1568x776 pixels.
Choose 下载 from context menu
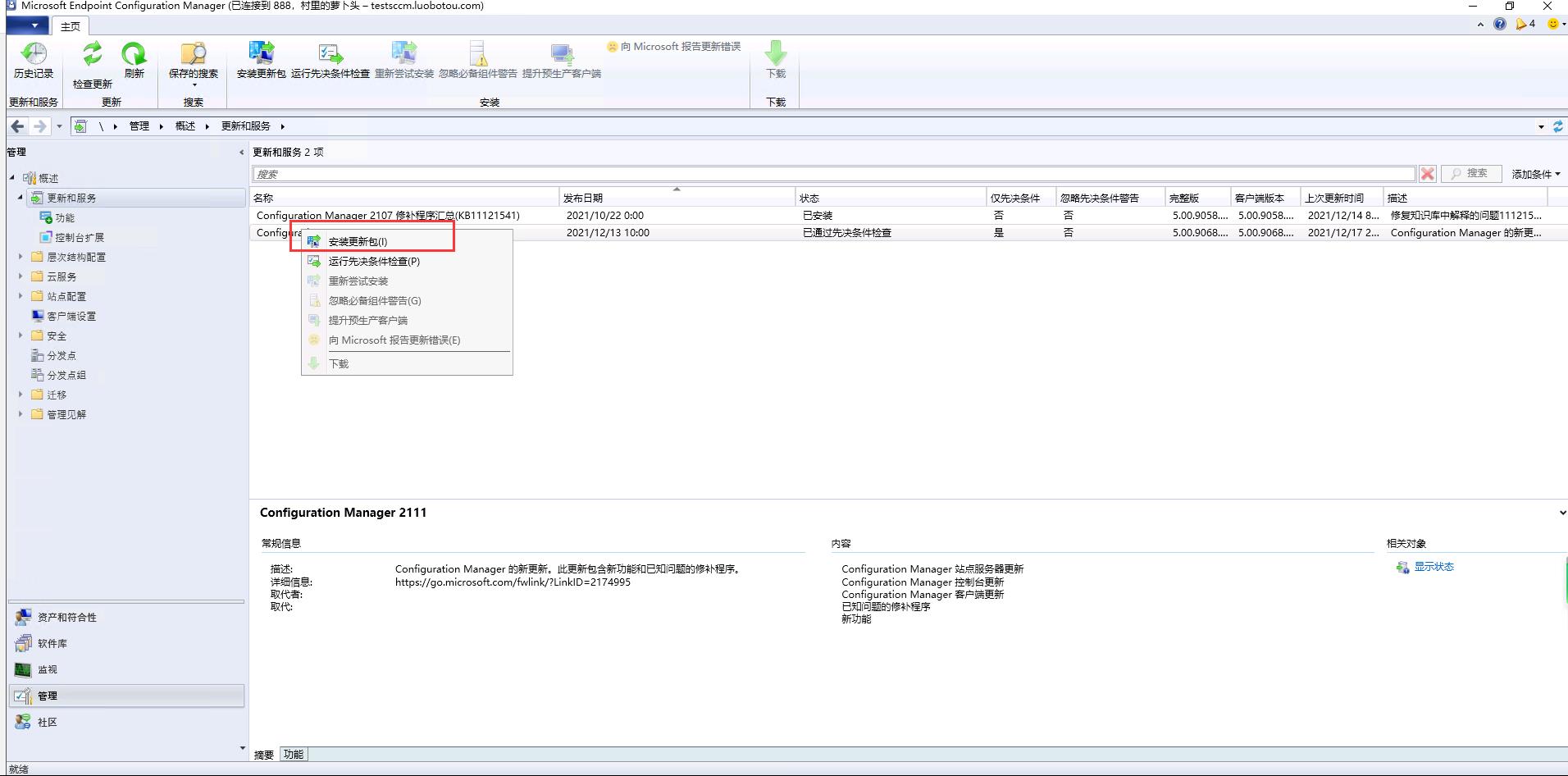click(x=408, y=364)
